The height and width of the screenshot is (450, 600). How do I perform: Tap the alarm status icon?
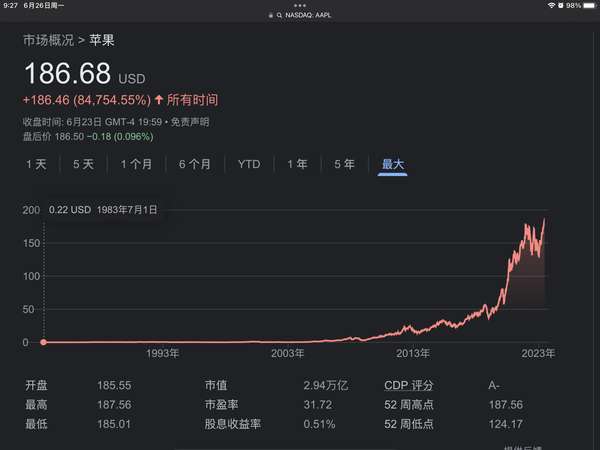point(561,5)
